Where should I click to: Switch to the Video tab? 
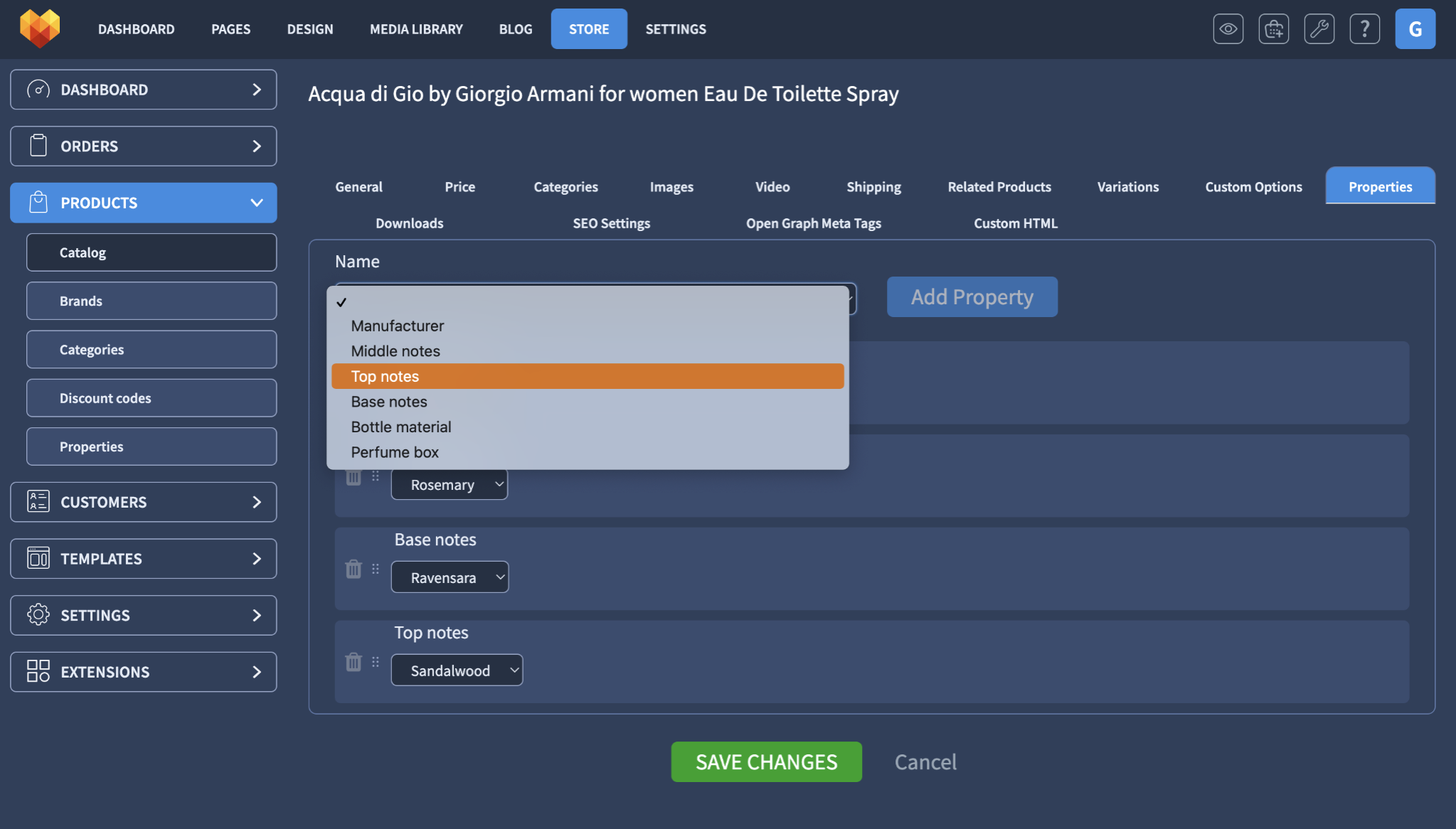pyautogui.click(x=772, y=186)
